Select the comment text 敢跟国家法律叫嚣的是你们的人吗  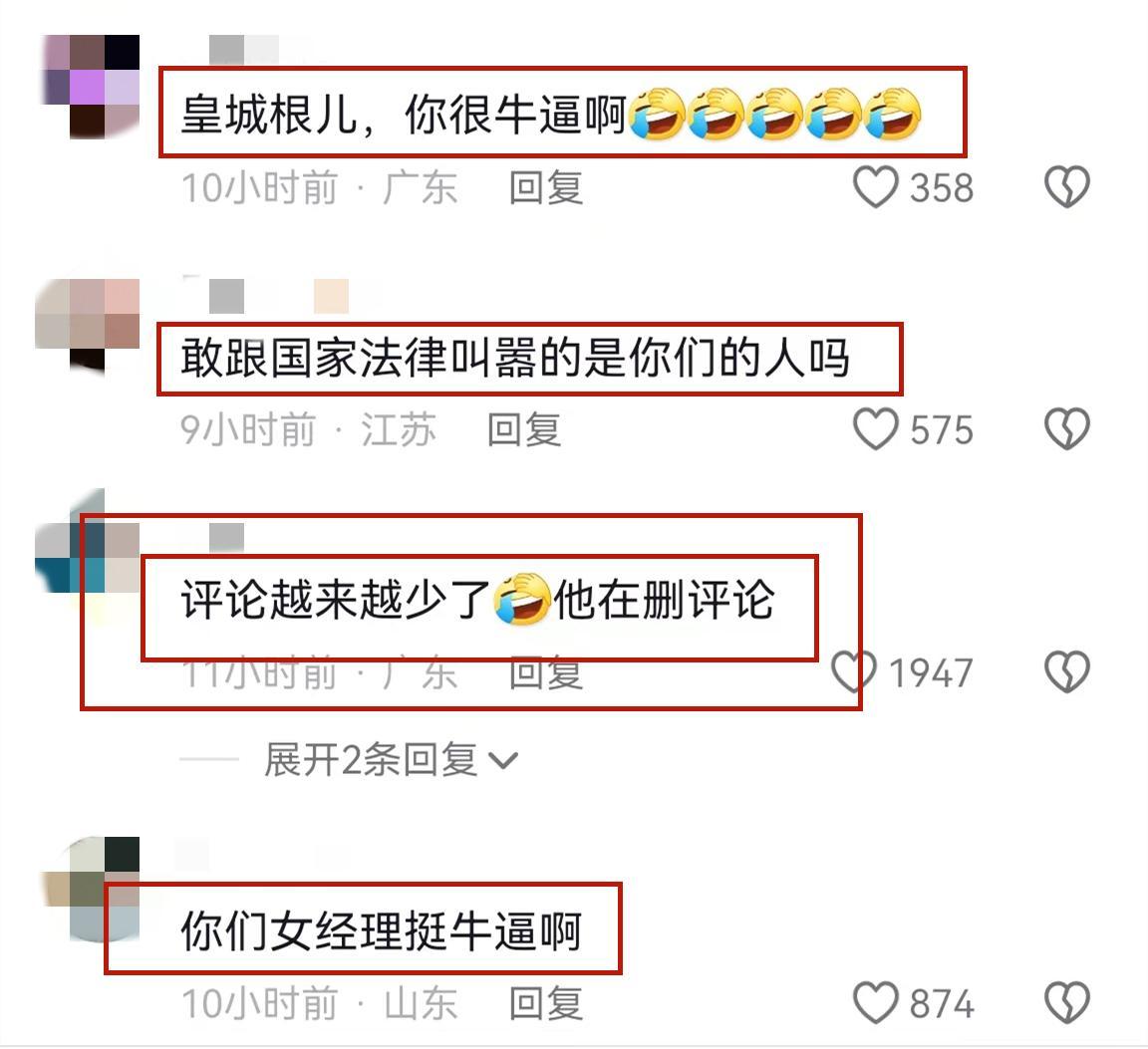[x=515, y=359]
